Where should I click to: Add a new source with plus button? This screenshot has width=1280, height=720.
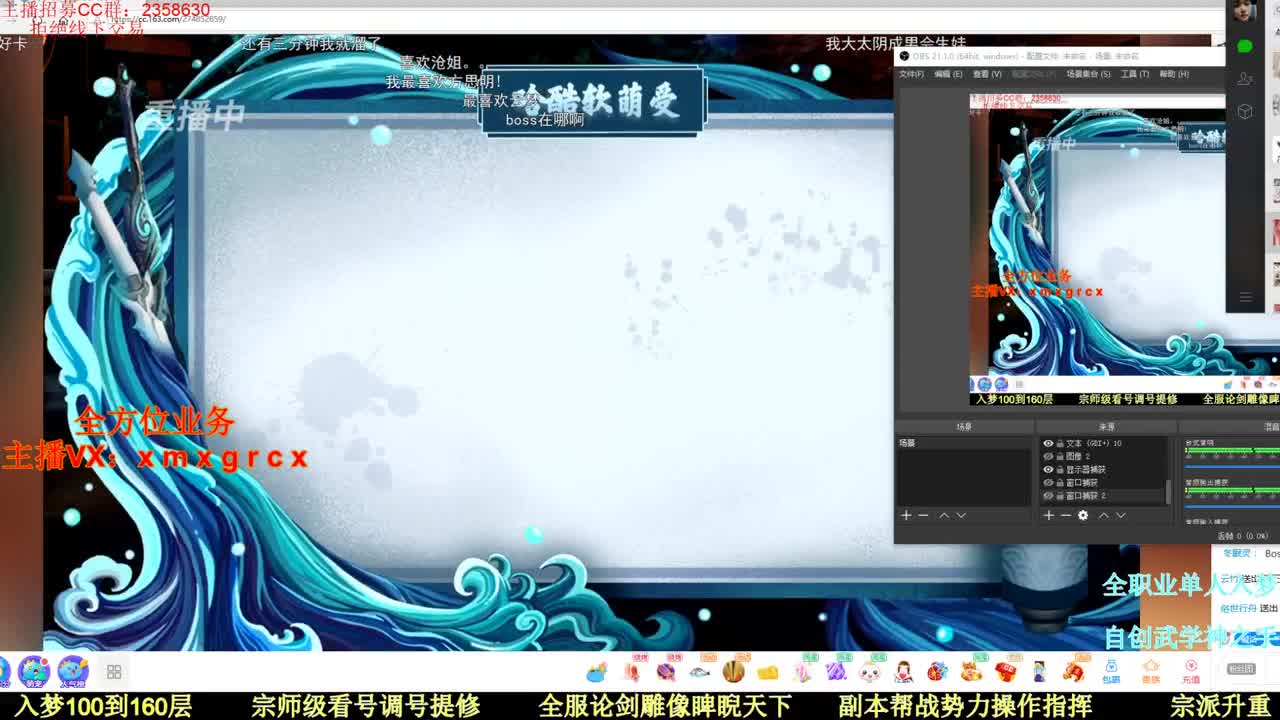click(1048, 515)
